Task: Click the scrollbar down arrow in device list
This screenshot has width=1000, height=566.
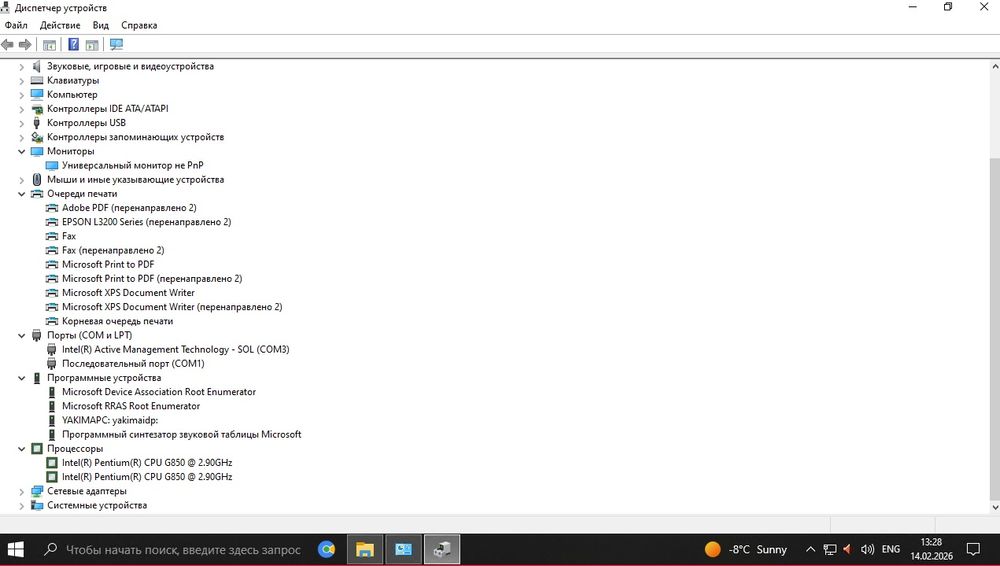Action: 995,508
